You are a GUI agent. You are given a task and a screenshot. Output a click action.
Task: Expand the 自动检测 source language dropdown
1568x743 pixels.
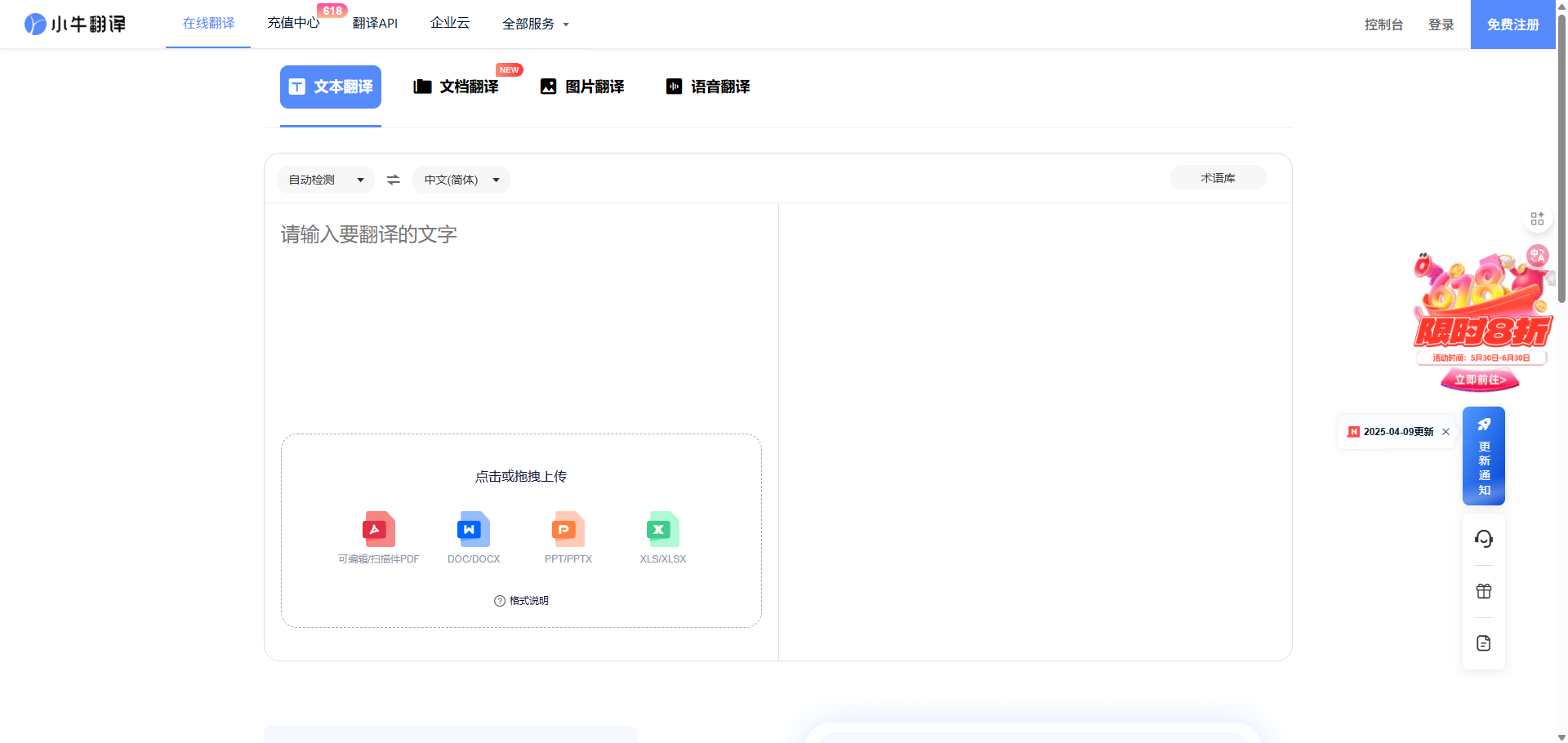(325, 180)
